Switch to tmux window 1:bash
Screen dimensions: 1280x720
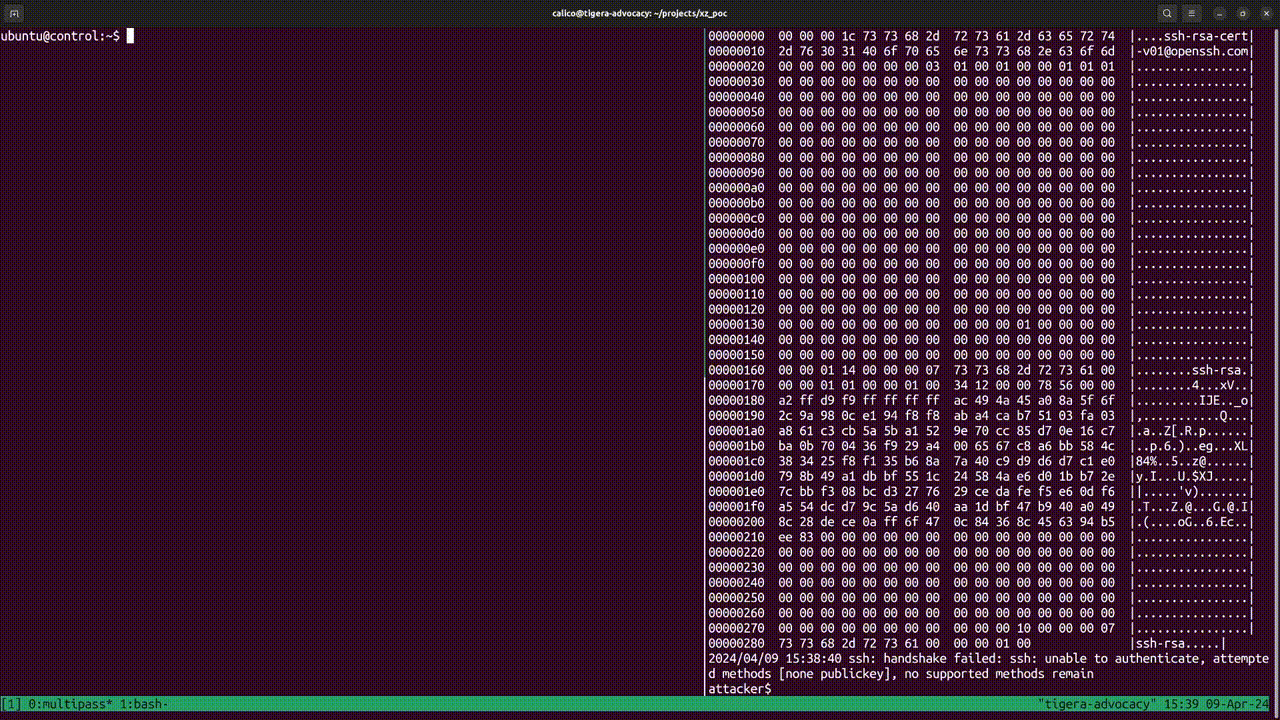[x=143, y=704]
